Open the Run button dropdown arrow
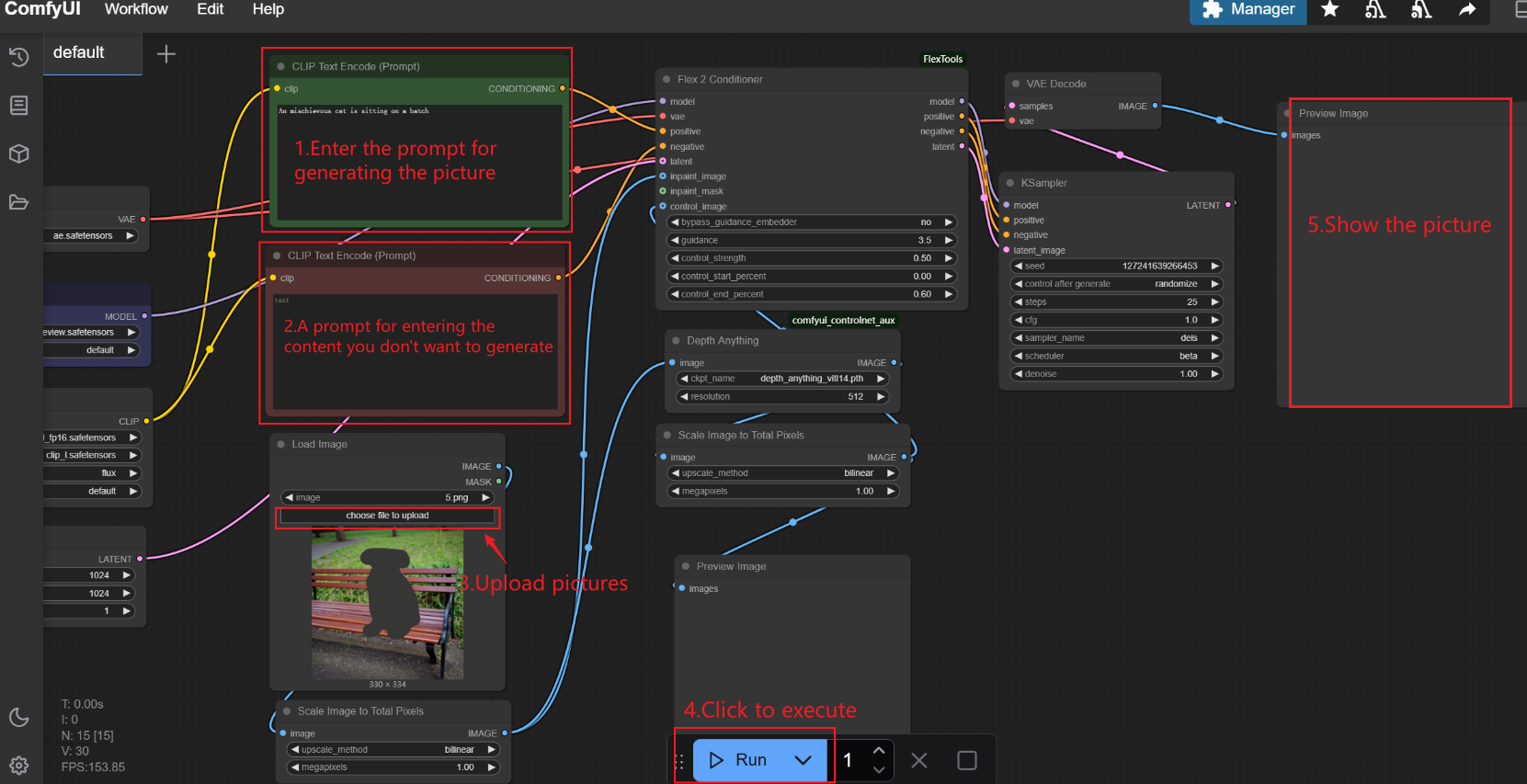The height and width of the screenshot is (784, 1527). coord(803,760)
